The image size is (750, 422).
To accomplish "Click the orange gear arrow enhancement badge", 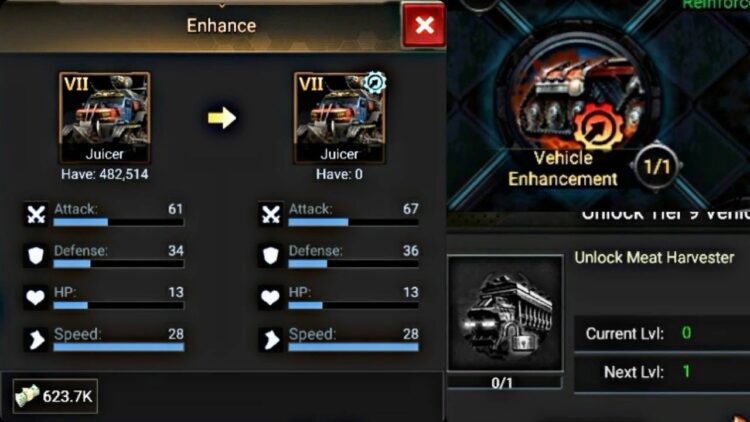I will (598, 128).
